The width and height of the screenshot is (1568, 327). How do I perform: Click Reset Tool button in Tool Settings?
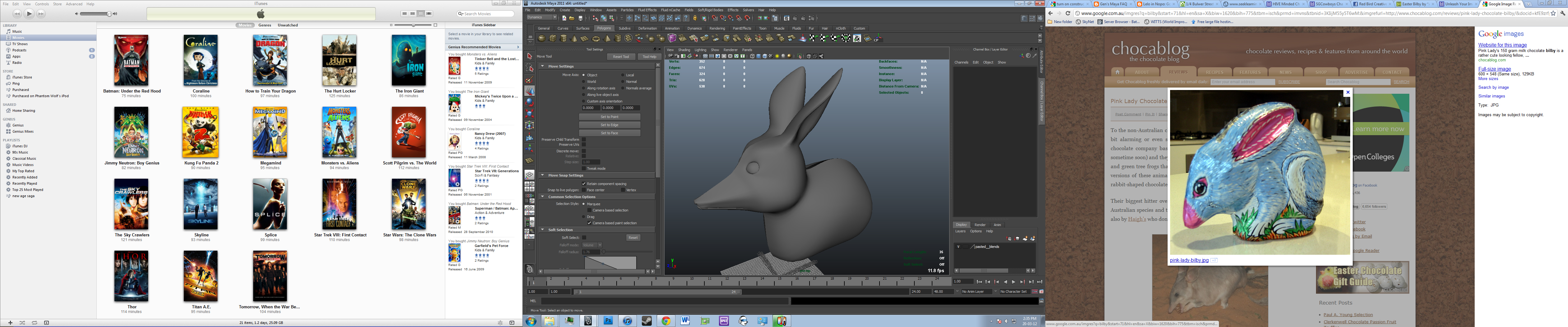621,57
